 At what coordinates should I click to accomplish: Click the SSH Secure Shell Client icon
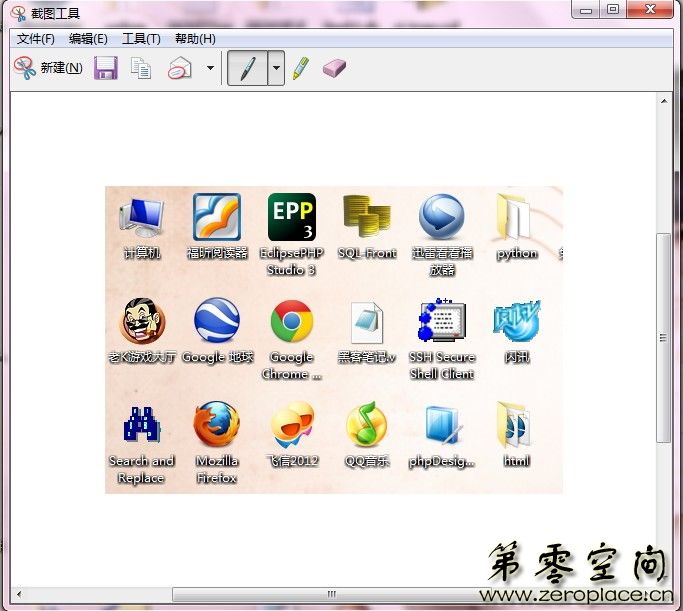point(442,320)
